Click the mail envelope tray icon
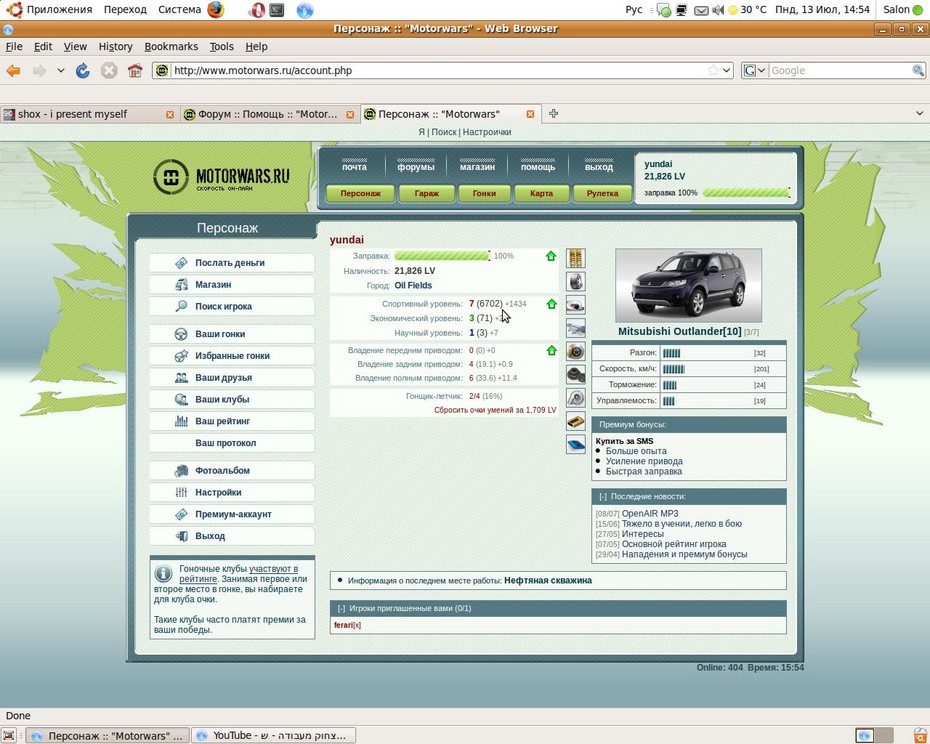Viewport: 930px width, 744px height. coord(701,10)
